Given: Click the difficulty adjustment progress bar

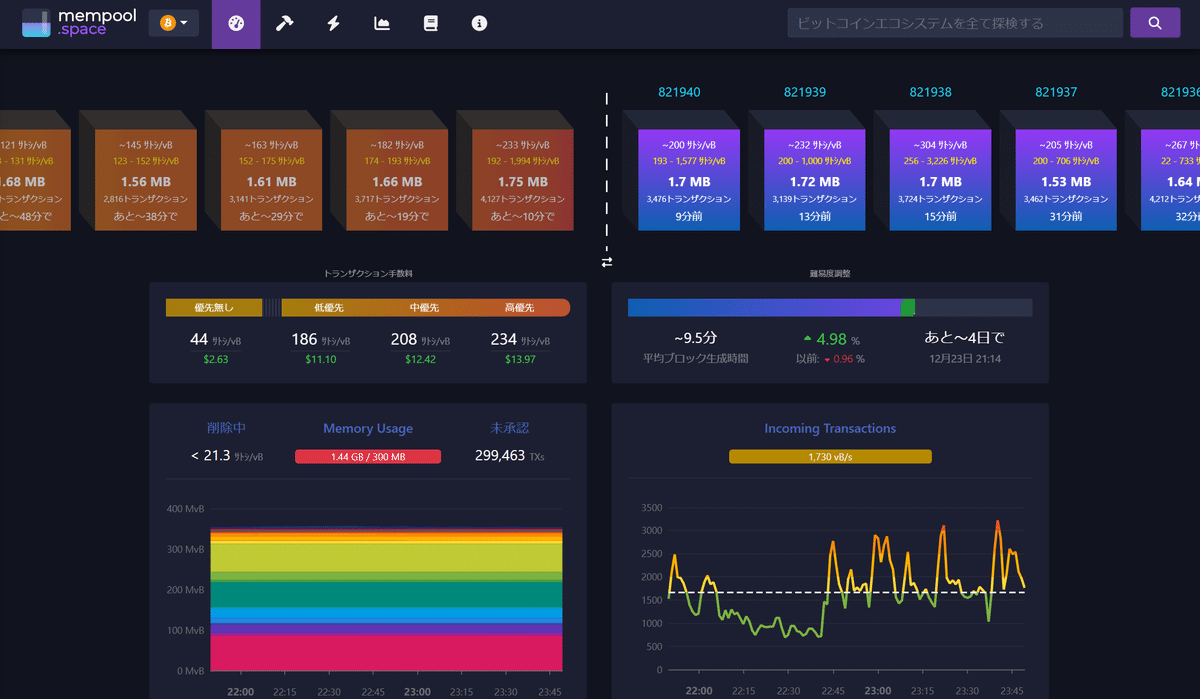Looking at the screenshot, I should click(830, 308).
